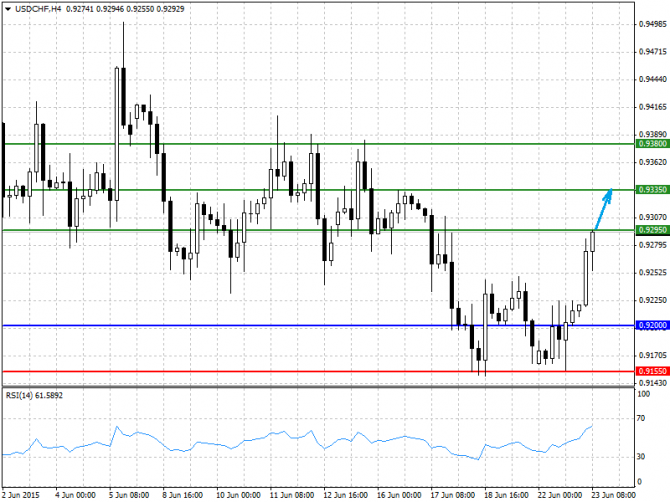Click the 0.91705 price axis label

(653, 355)
